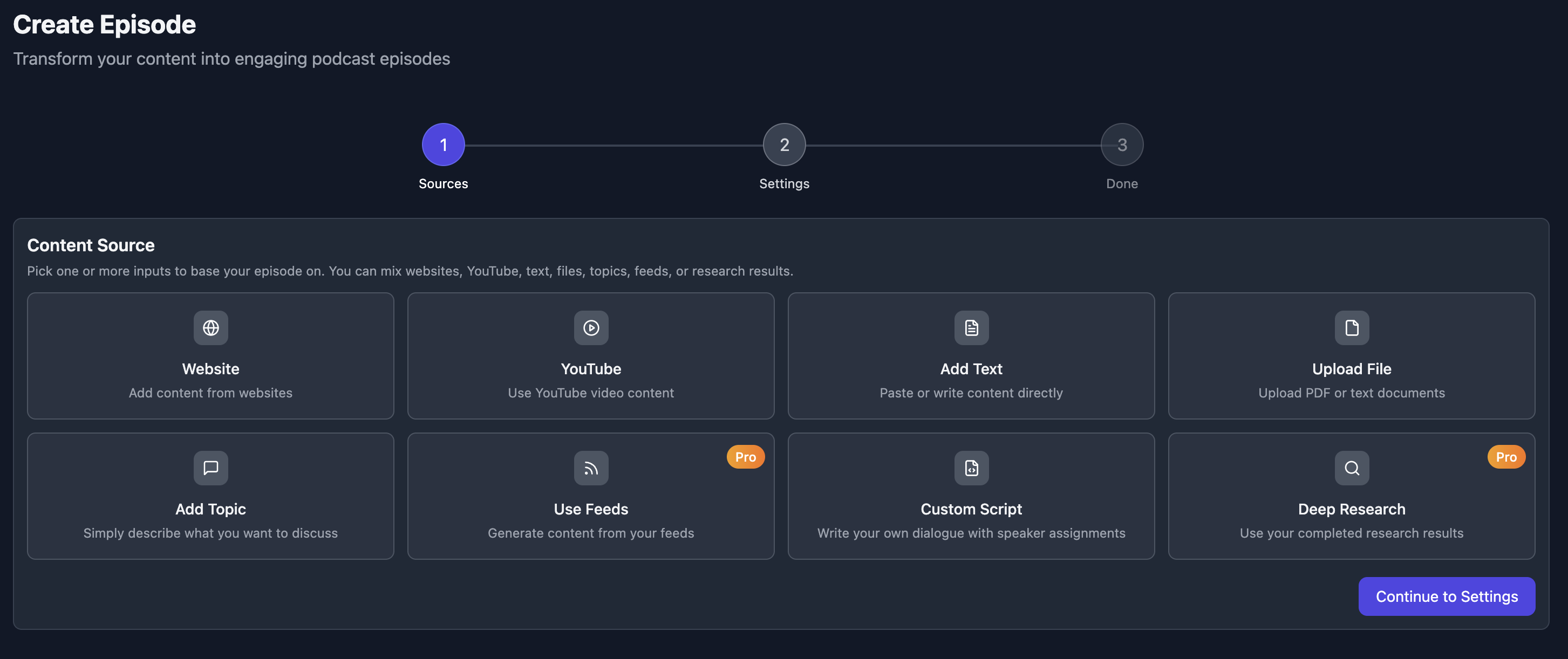The image size is (1568, 659).
Task: Click the Deep Research magnifier icon
Action: pyautogui.click(x=1351, y=468)
